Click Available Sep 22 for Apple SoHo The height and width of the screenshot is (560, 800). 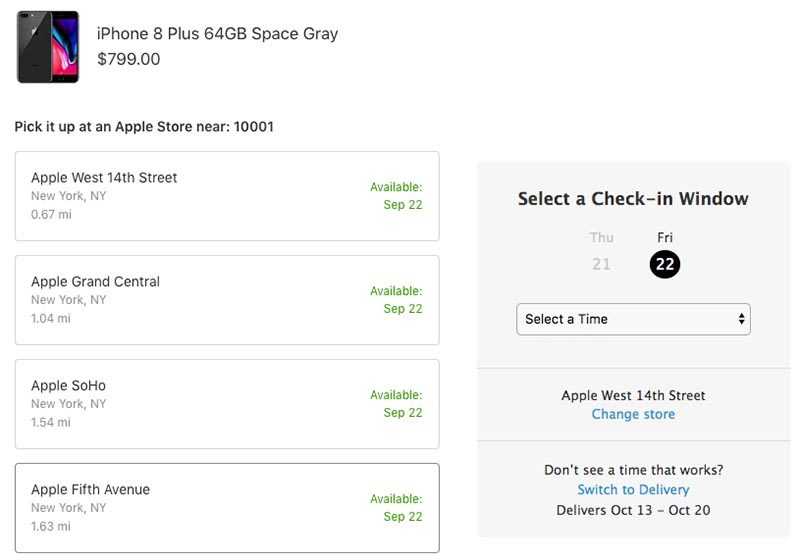[x=396, y=404]
